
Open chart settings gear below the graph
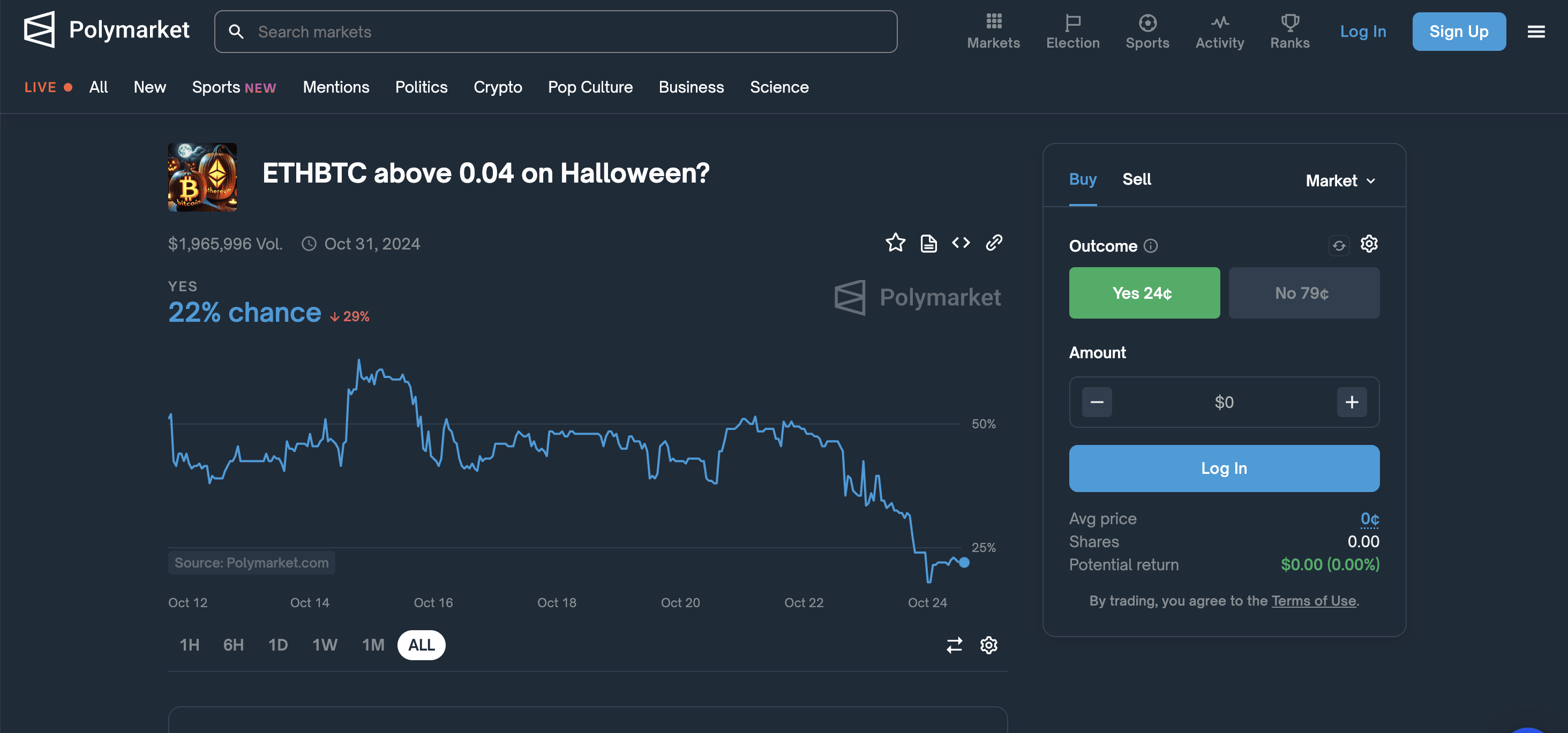pyautogui.click(x=988, y=645)
